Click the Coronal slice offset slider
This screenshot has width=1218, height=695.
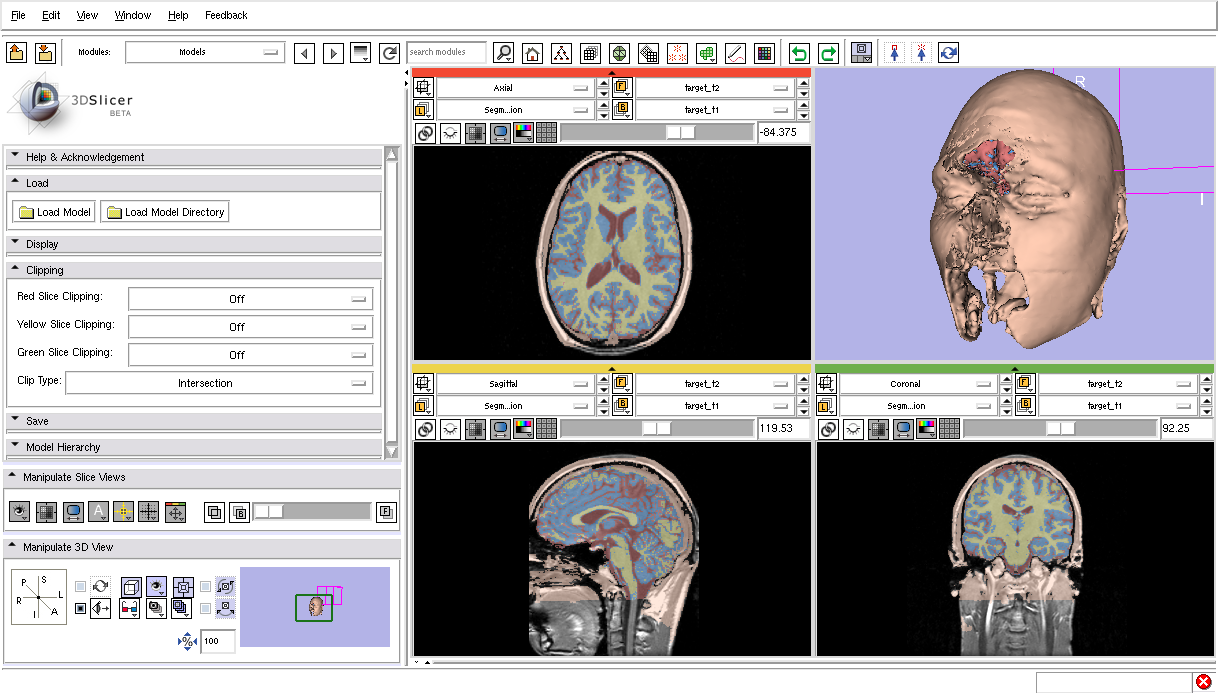(1059, 429)
